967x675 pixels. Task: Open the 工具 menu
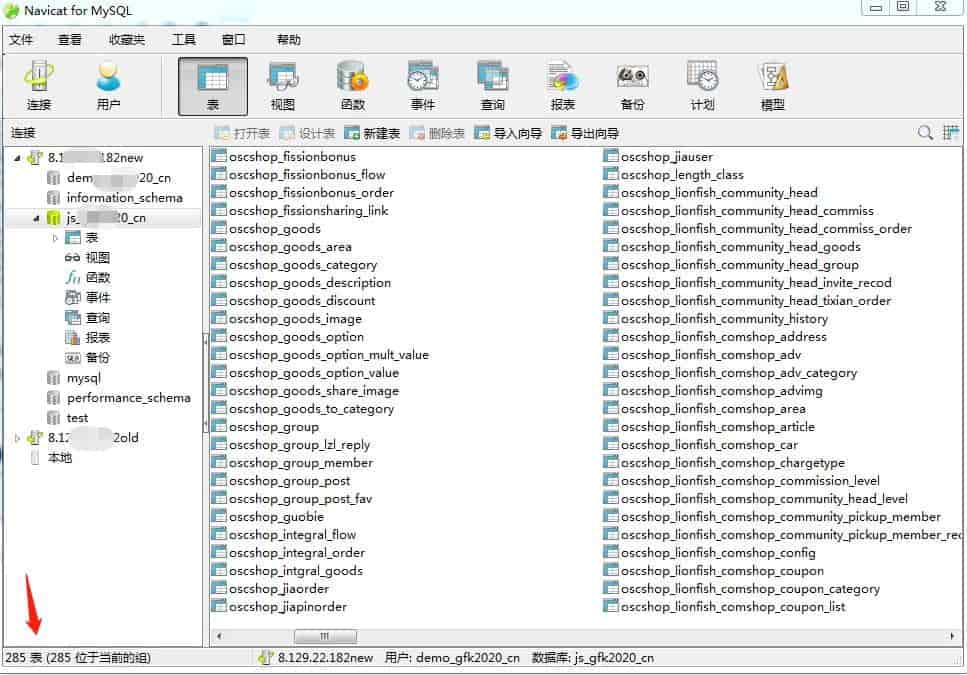point(184,40)
